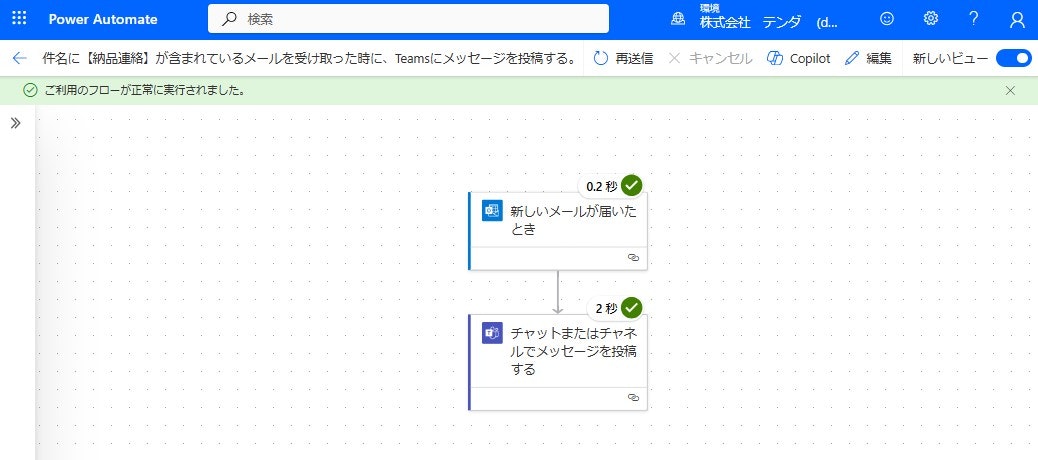Image resolution: width=1038 pixels, height=460 pixels.
Task: Dismiss the success notification banner
Action: [1010, 91]
